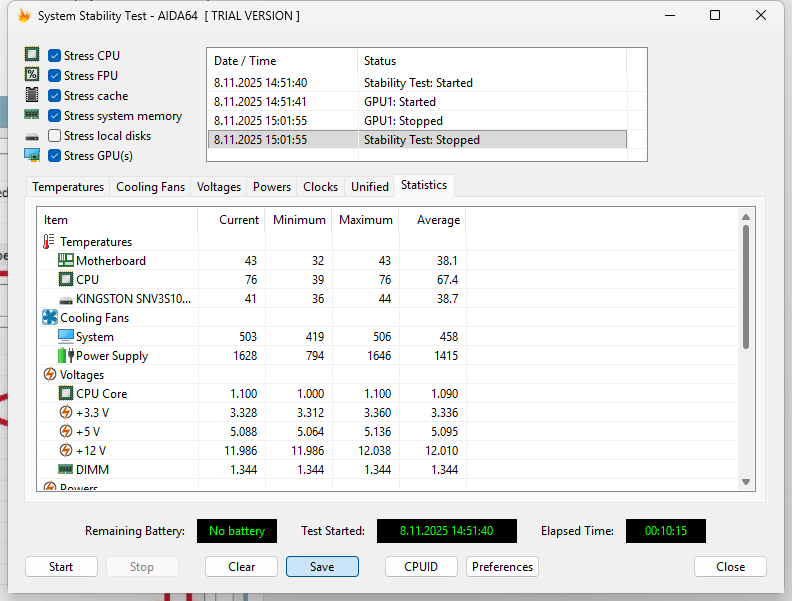Open the Voltages tab

pos(219,187)
